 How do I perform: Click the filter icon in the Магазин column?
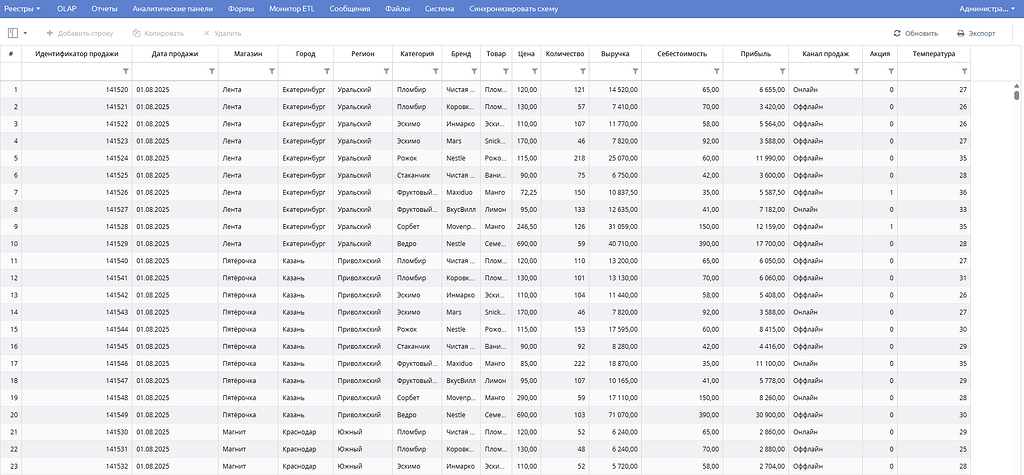pyautogui.click(x=272, y=71)
